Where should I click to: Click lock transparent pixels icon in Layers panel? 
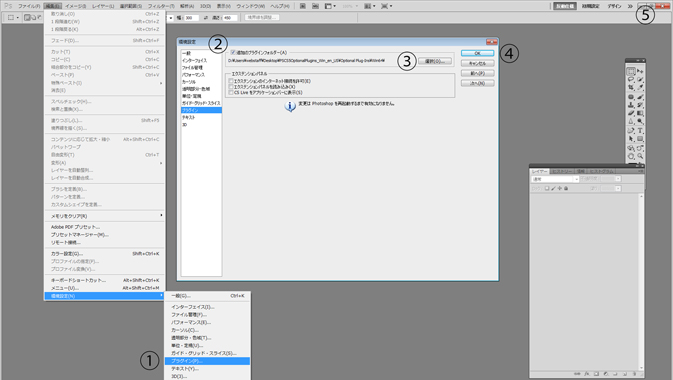click(547, 188)
